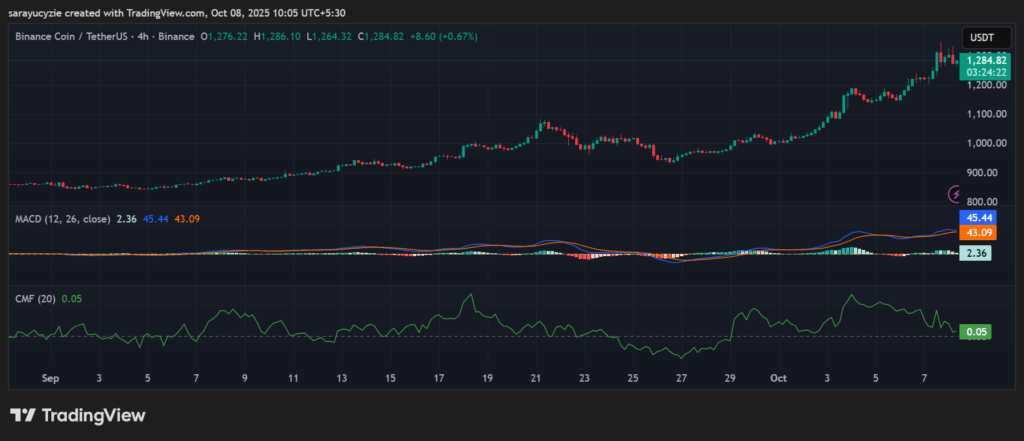Click the Binance Coin / TetherUS symbol title
Image resolution: width=1024 pixels, height=441 pixels.
pyautogui.click(x=77, y=37)
